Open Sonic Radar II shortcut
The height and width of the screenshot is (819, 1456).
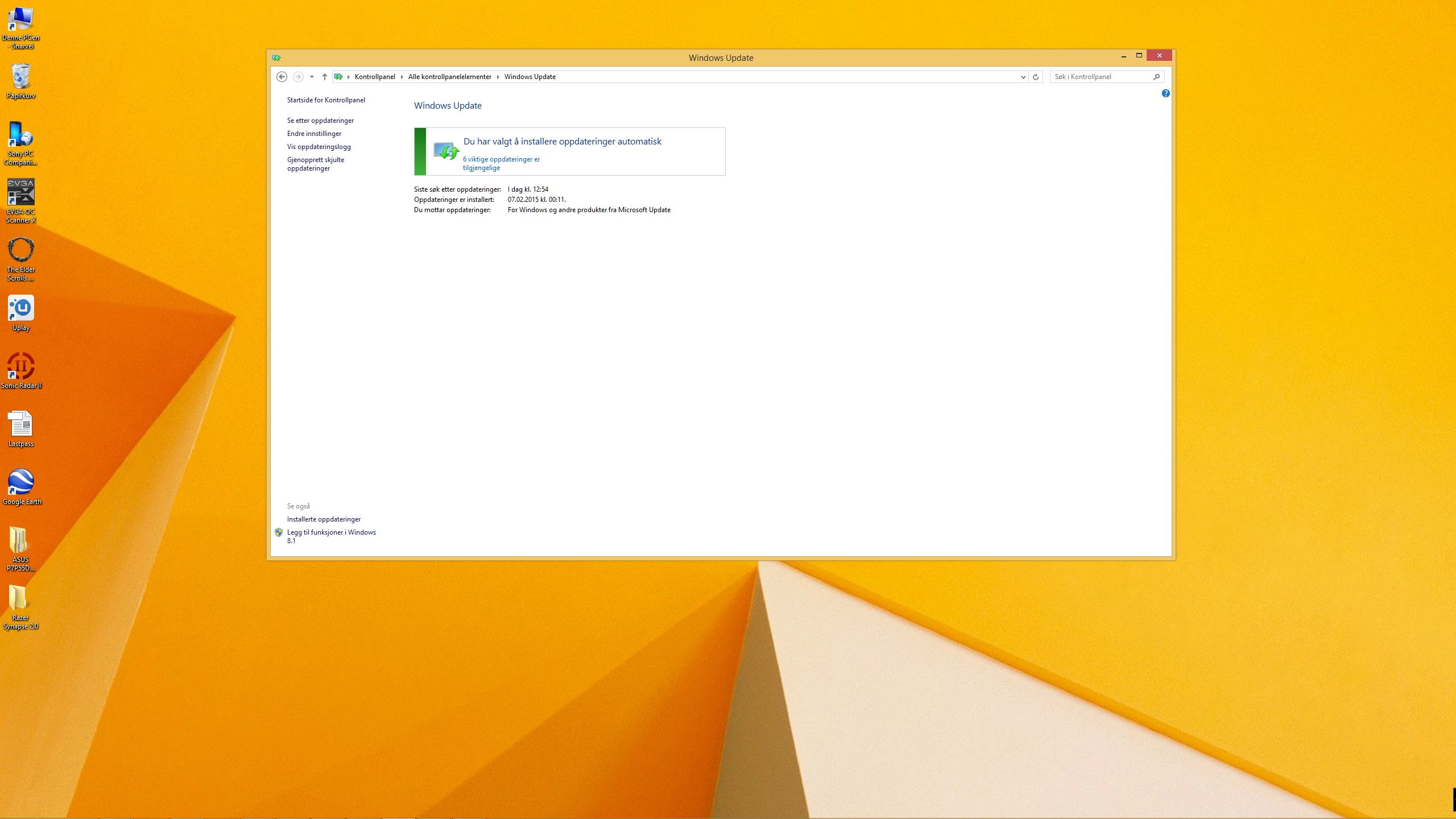(20, 371)
